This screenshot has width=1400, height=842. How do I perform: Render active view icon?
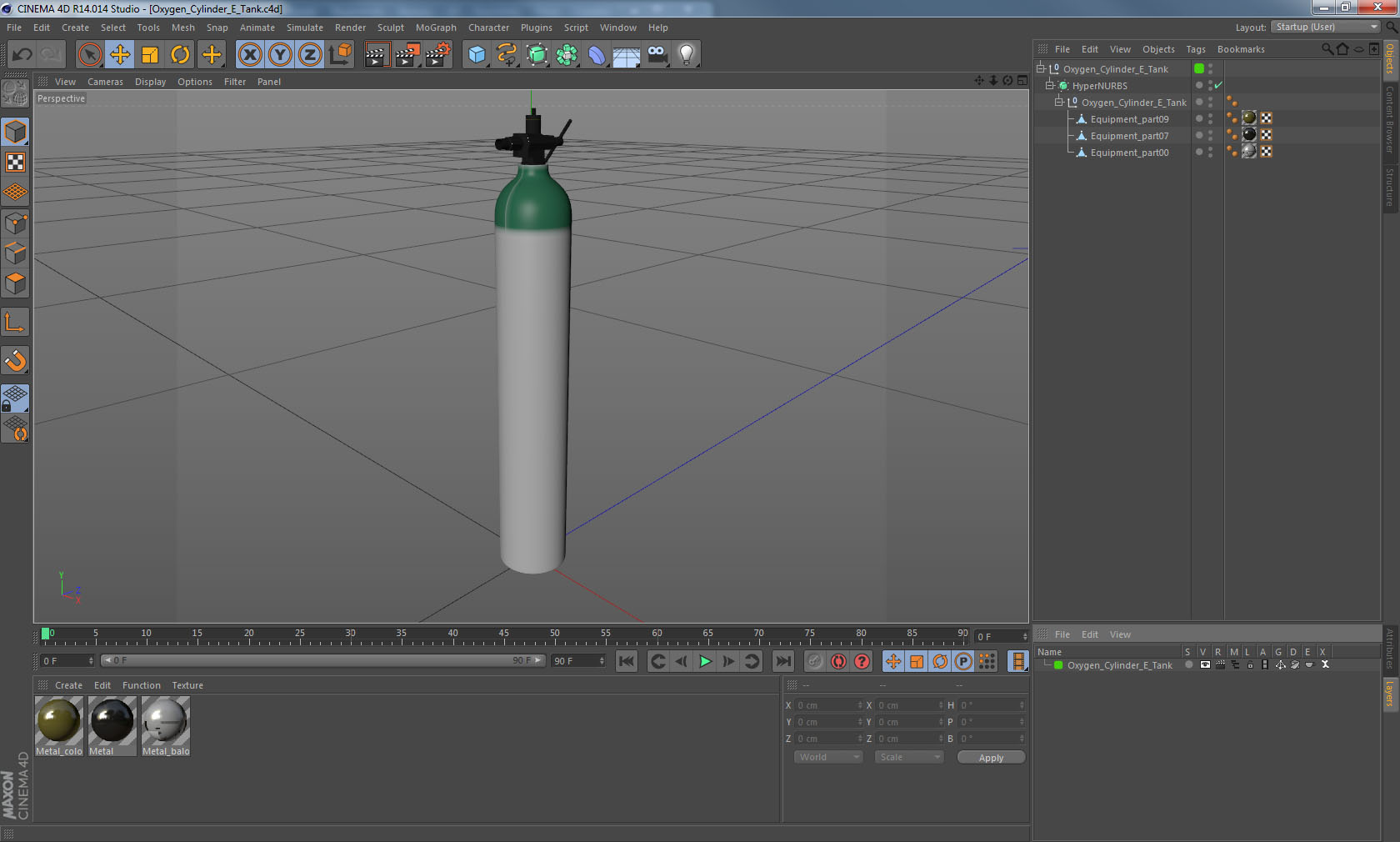(x=377, y=55)
